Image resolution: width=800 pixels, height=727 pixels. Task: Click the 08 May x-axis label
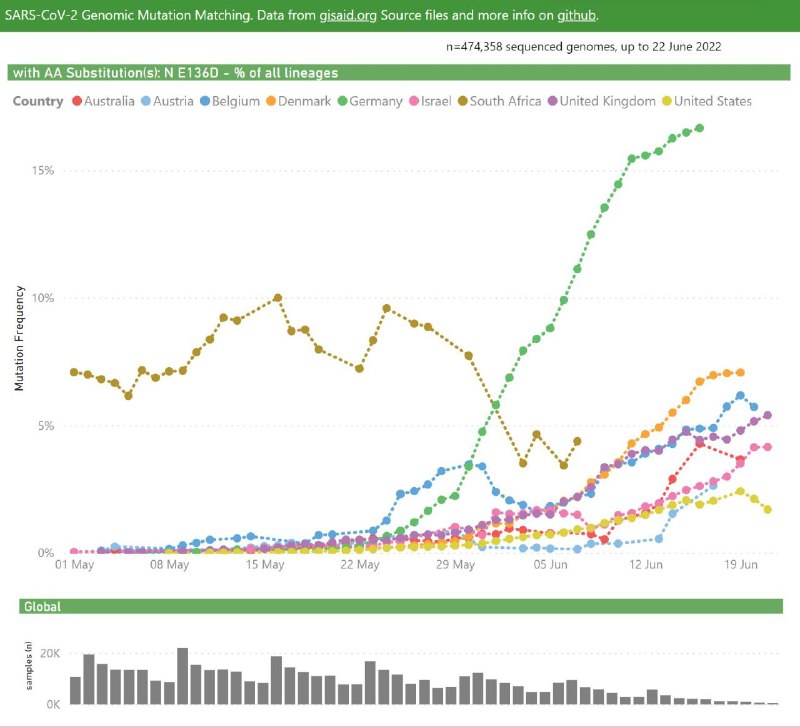point(169,565)
